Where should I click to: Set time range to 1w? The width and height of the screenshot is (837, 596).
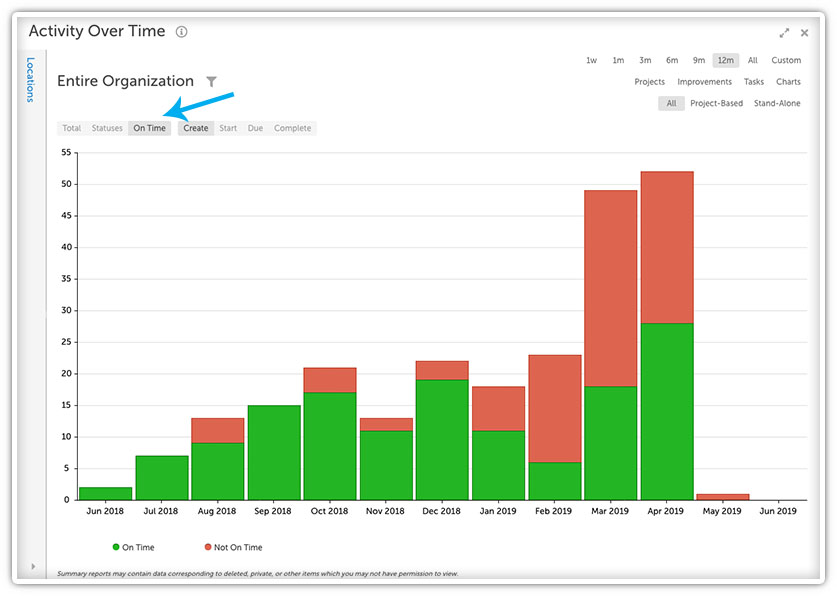click(x=591, y=60)
